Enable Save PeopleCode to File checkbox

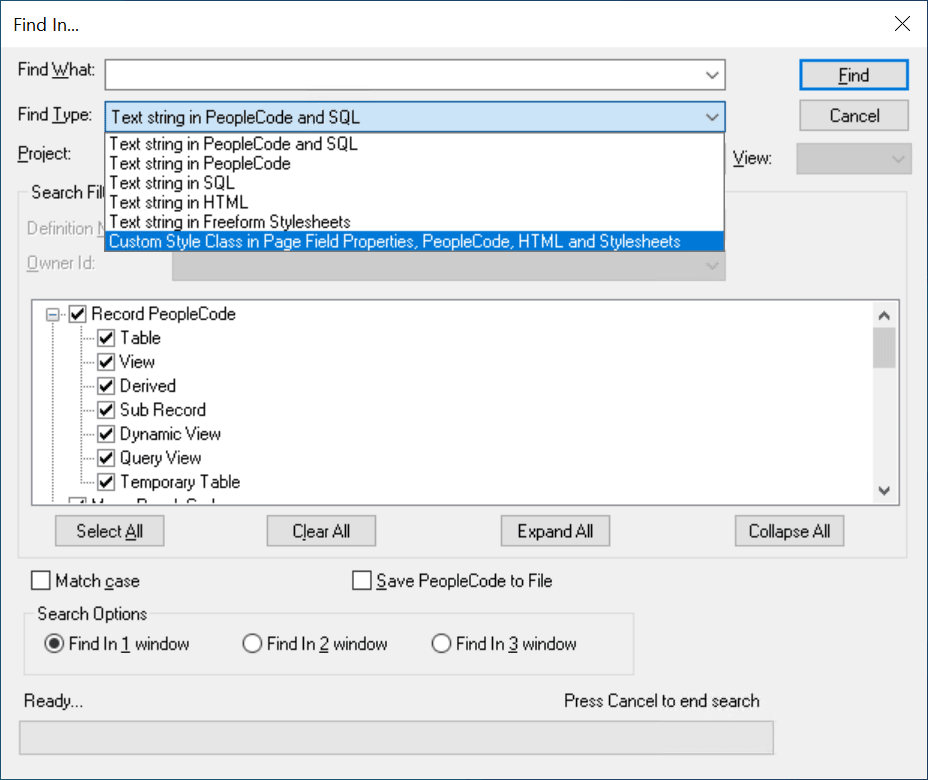(x=362, y=581)
